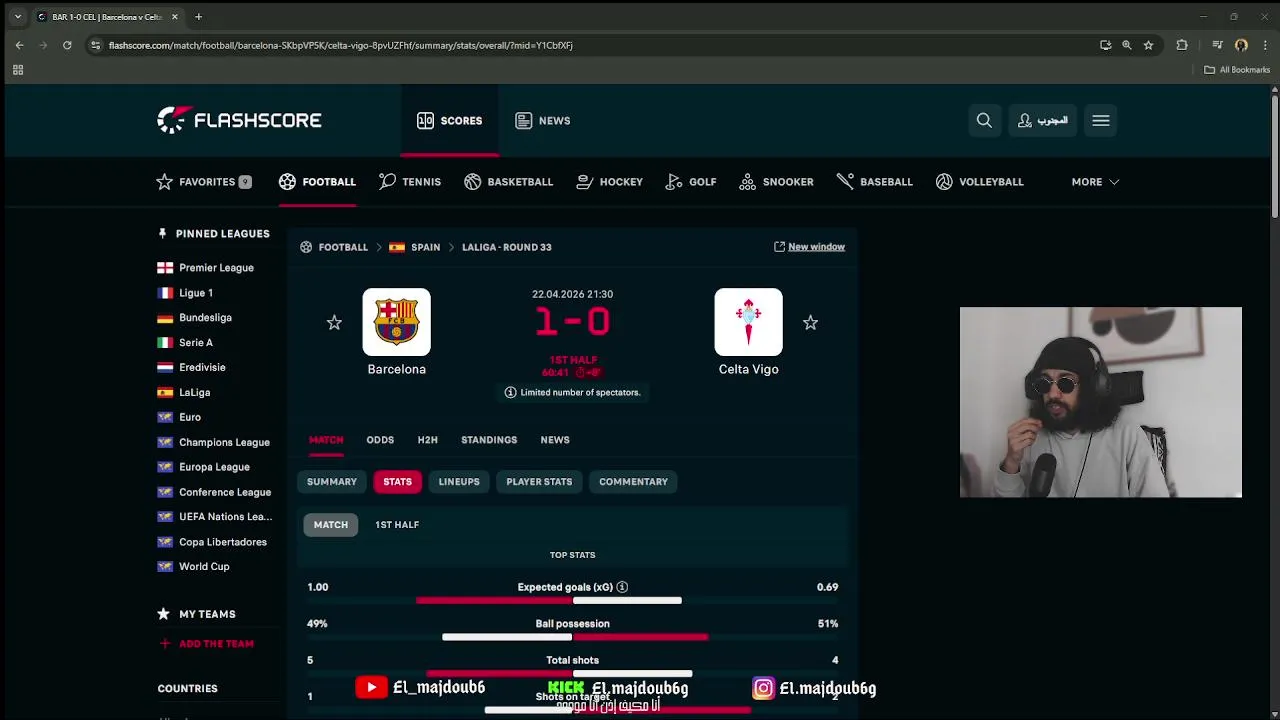Switch to the match News tab
Viewport: 1280px width, 720px height.
pyautogui.click(x=555, y=440)
